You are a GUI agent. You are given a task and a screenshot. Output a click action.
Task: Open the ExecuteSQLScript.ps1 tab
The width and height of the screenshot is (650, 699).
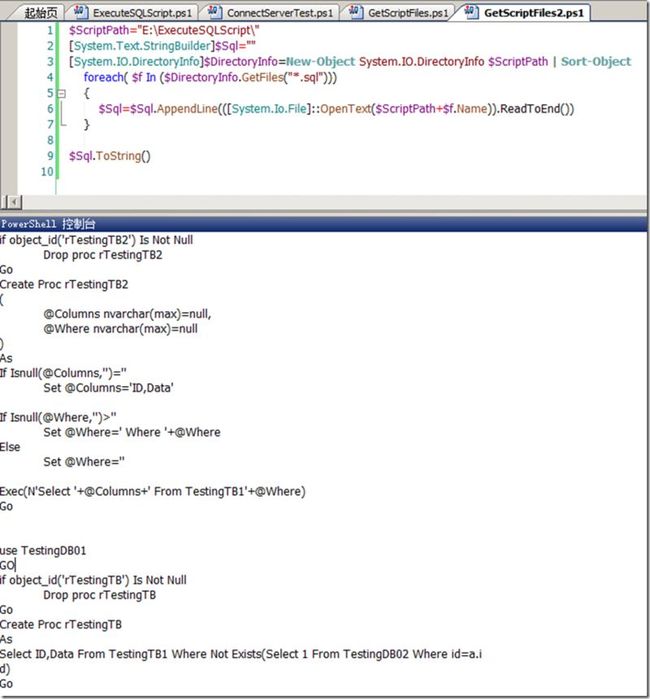click(x=142, y=13)
